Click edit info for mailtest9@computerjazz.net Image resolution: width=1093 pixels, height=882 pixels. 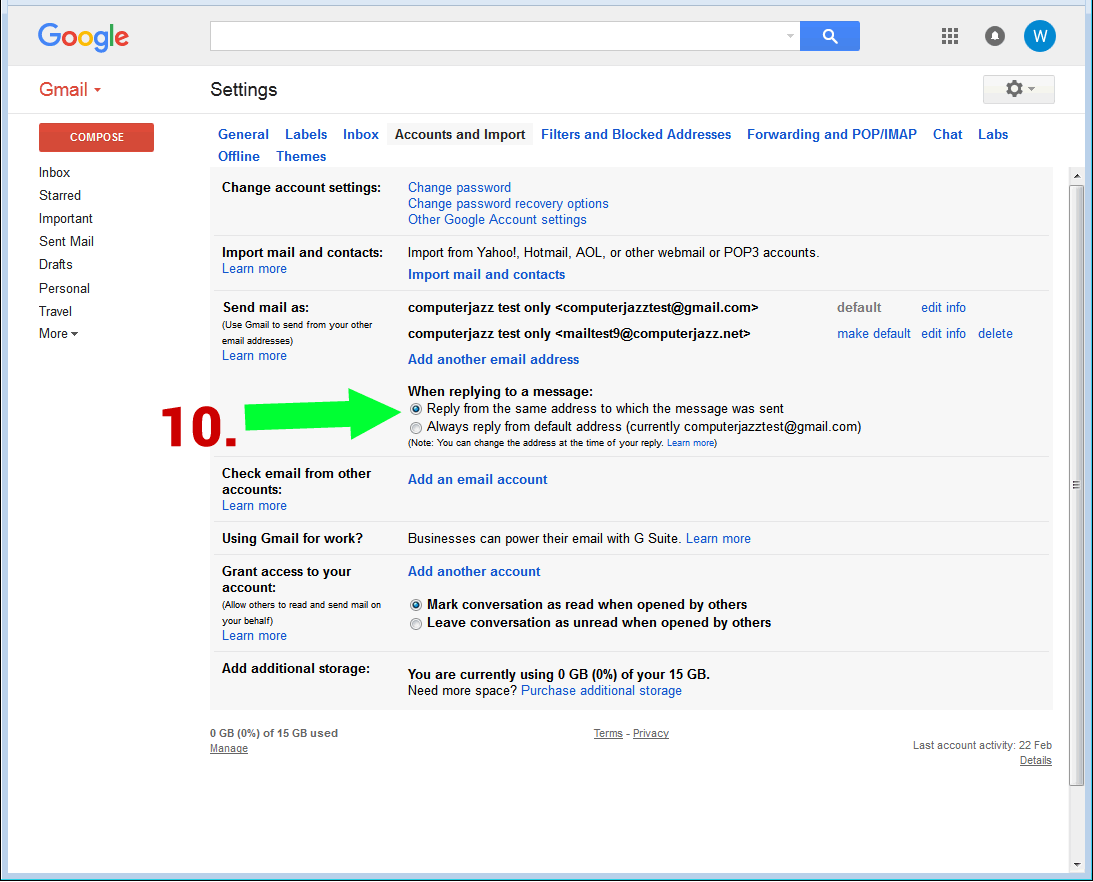[943, 334]
